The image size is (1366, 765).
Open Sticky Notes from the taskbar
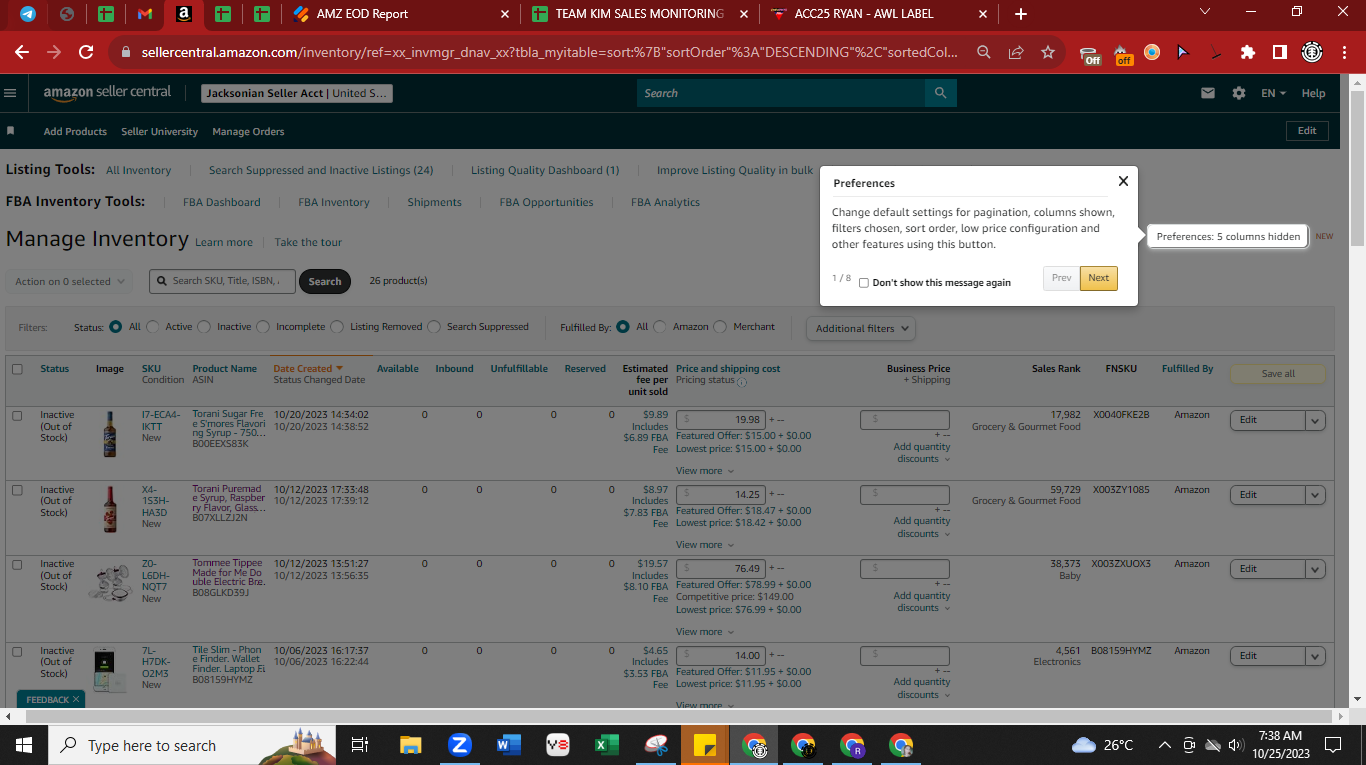pyautogui.click(x=705, y=745)
